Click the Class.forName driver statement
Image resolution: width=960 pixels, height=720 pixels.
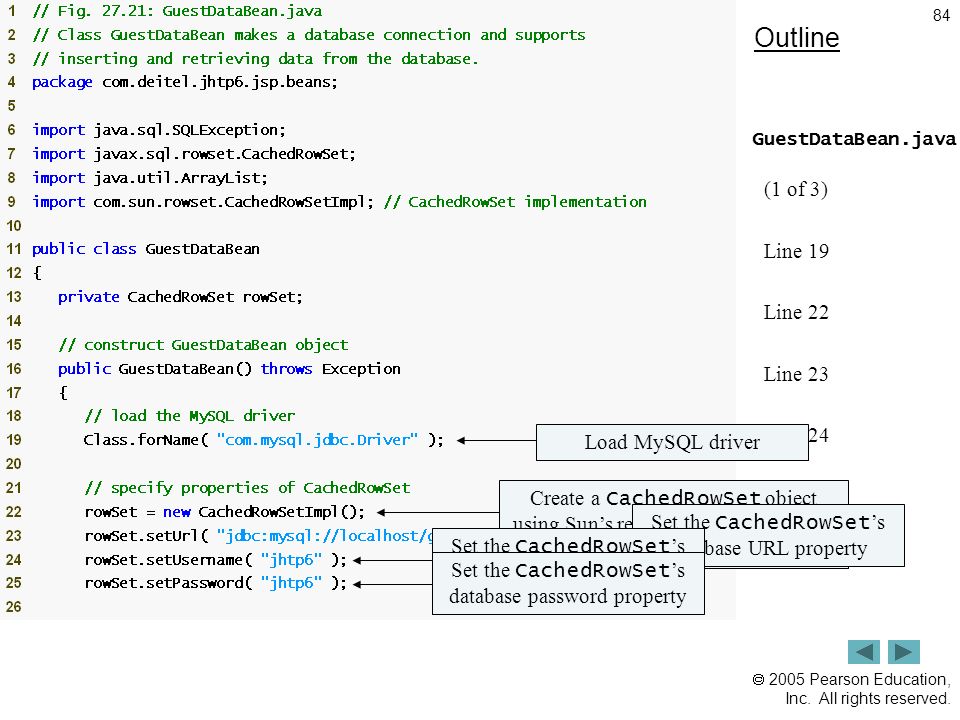[x=263, y=440]
